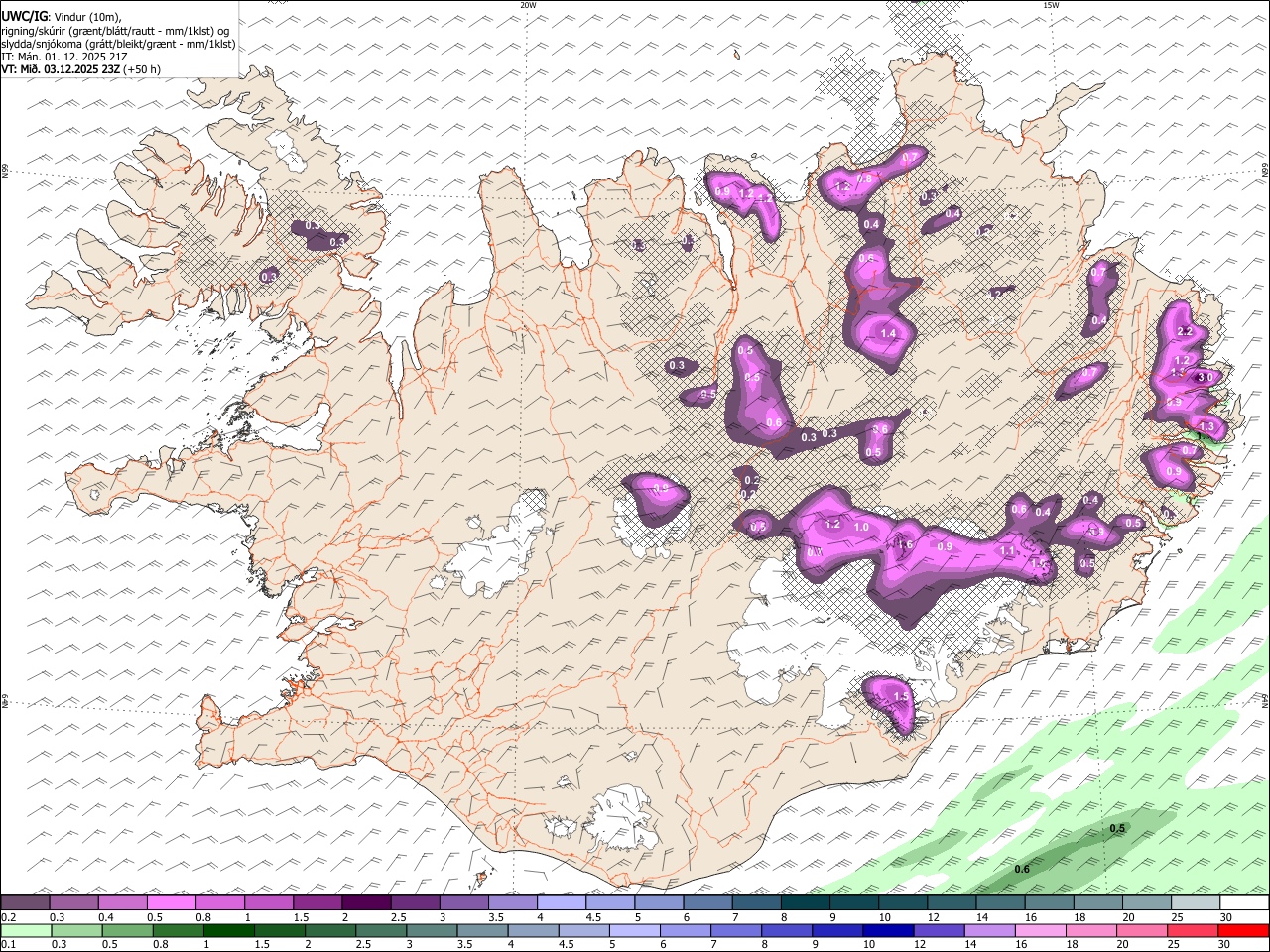Select the 'slydda/snjókoma' description line
The width and height of the screenshot is (1270, 952).
pos(118,44)
